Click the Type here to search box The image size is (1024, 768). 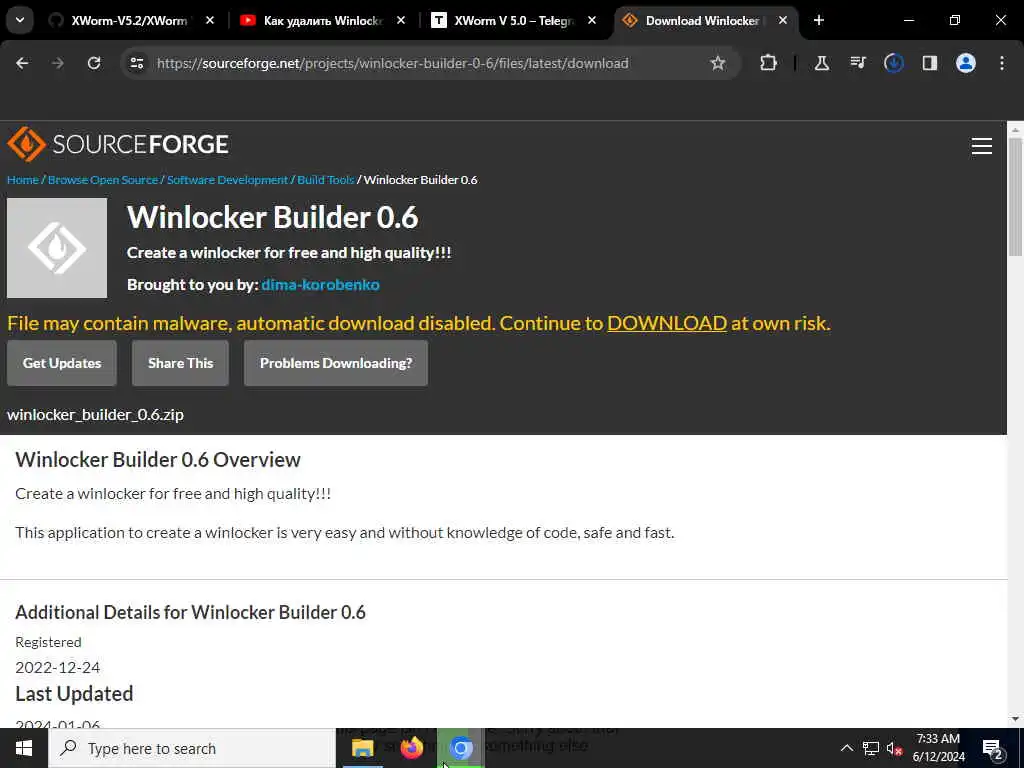click(192, 748)
